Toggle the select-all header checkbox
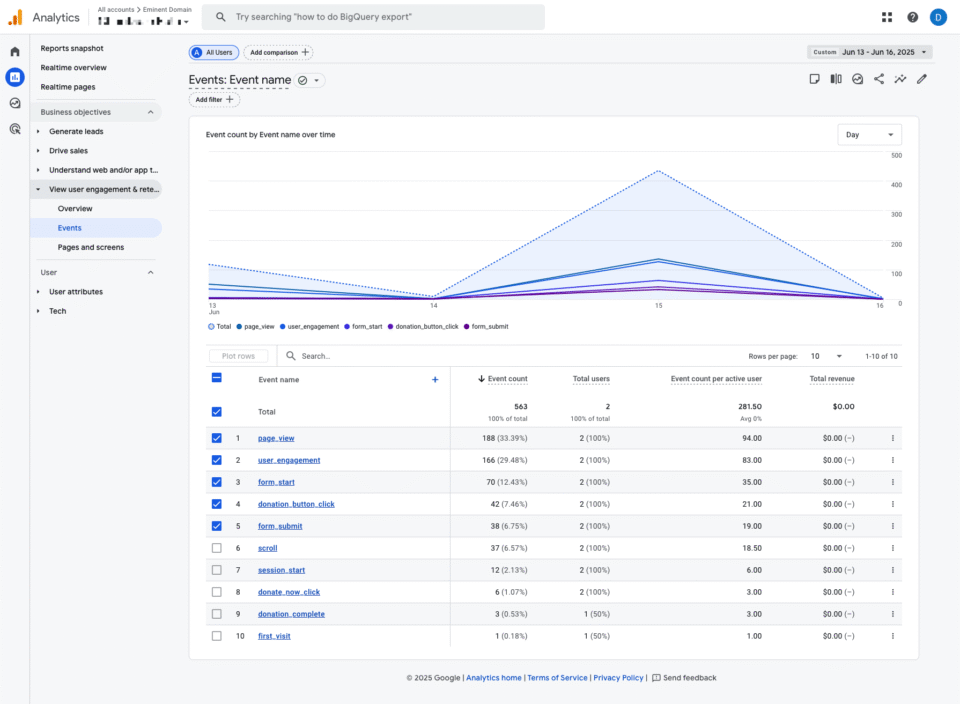 tap(217, 378)
